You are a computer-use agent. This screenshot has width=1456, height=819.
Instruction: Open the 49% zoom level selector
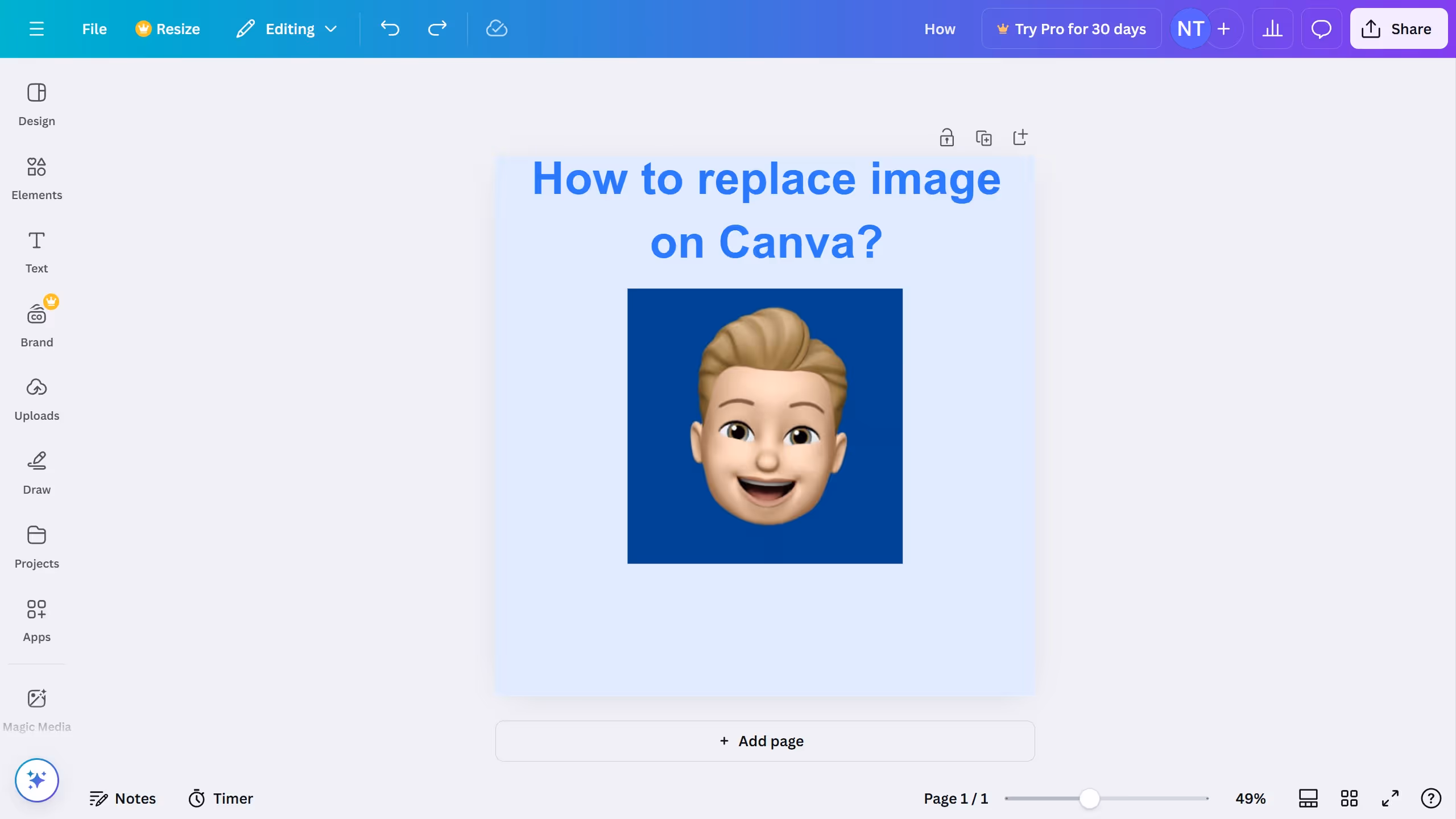pos(1250,798)
